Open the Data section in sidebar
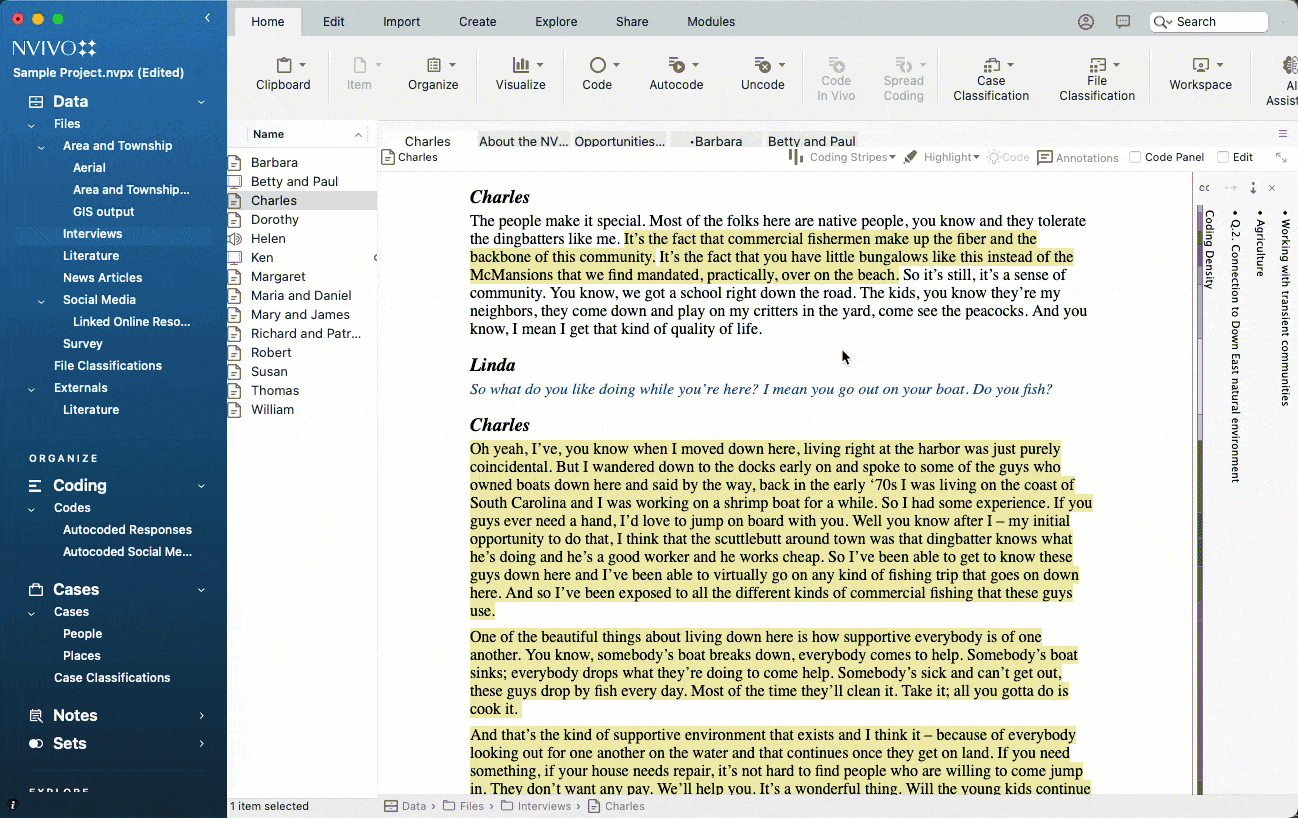This screenshot has width=1298, height=818. pos(70,101)
